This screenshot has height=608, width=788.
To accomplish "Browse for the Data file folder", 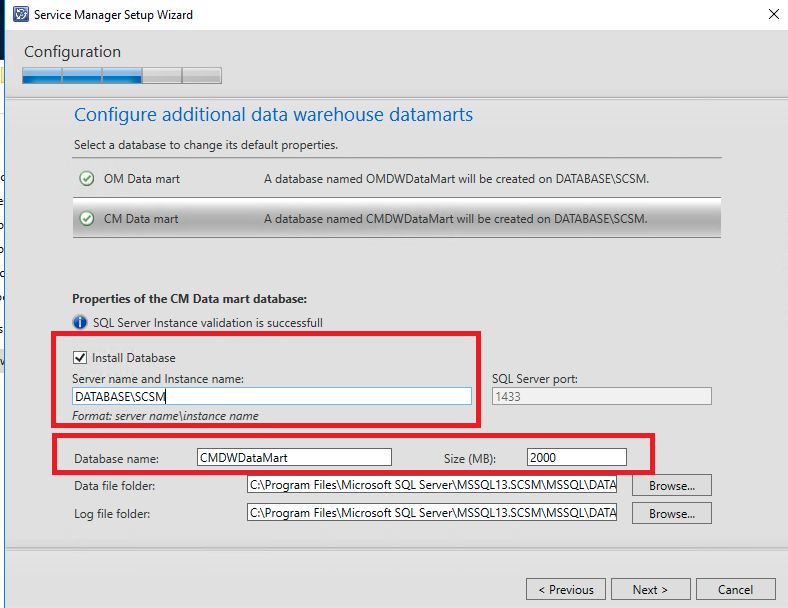I will pos(671,485).
